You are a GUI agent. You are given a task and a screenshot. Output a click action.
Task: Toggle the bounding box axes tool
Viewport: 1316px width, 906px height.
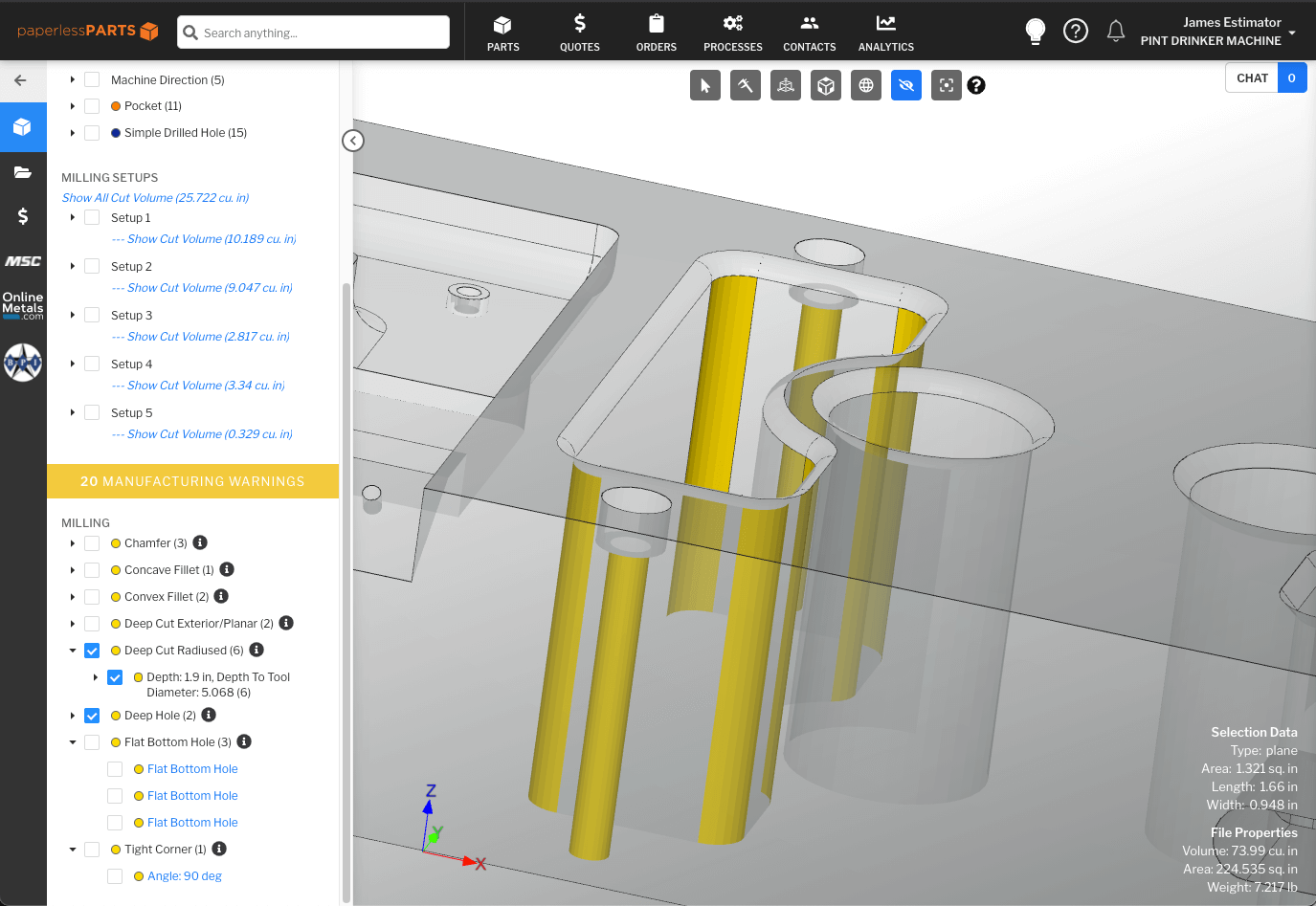coord(786,85)
